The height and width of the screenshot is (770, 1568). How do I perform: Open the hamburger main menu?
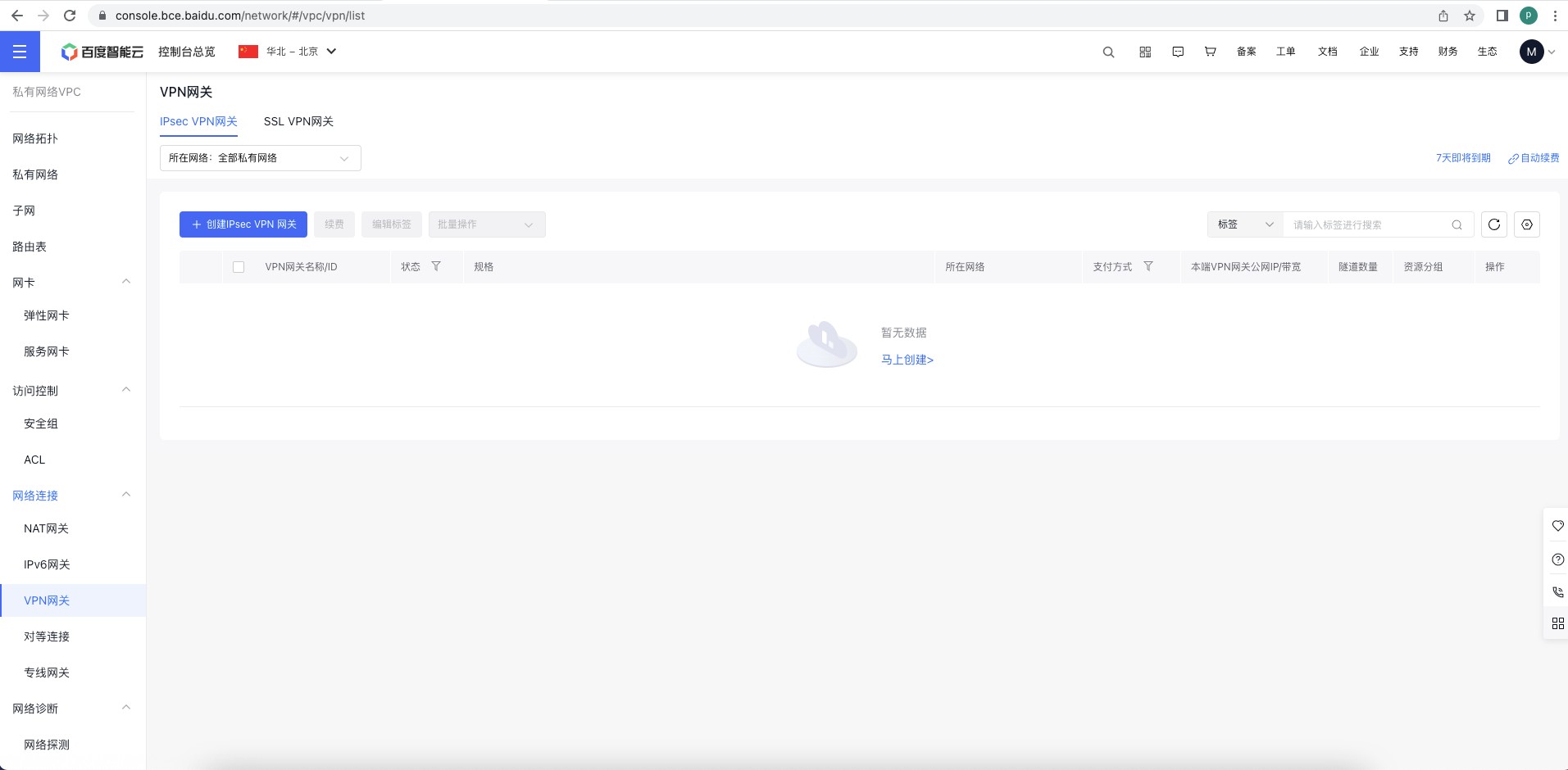20,52
